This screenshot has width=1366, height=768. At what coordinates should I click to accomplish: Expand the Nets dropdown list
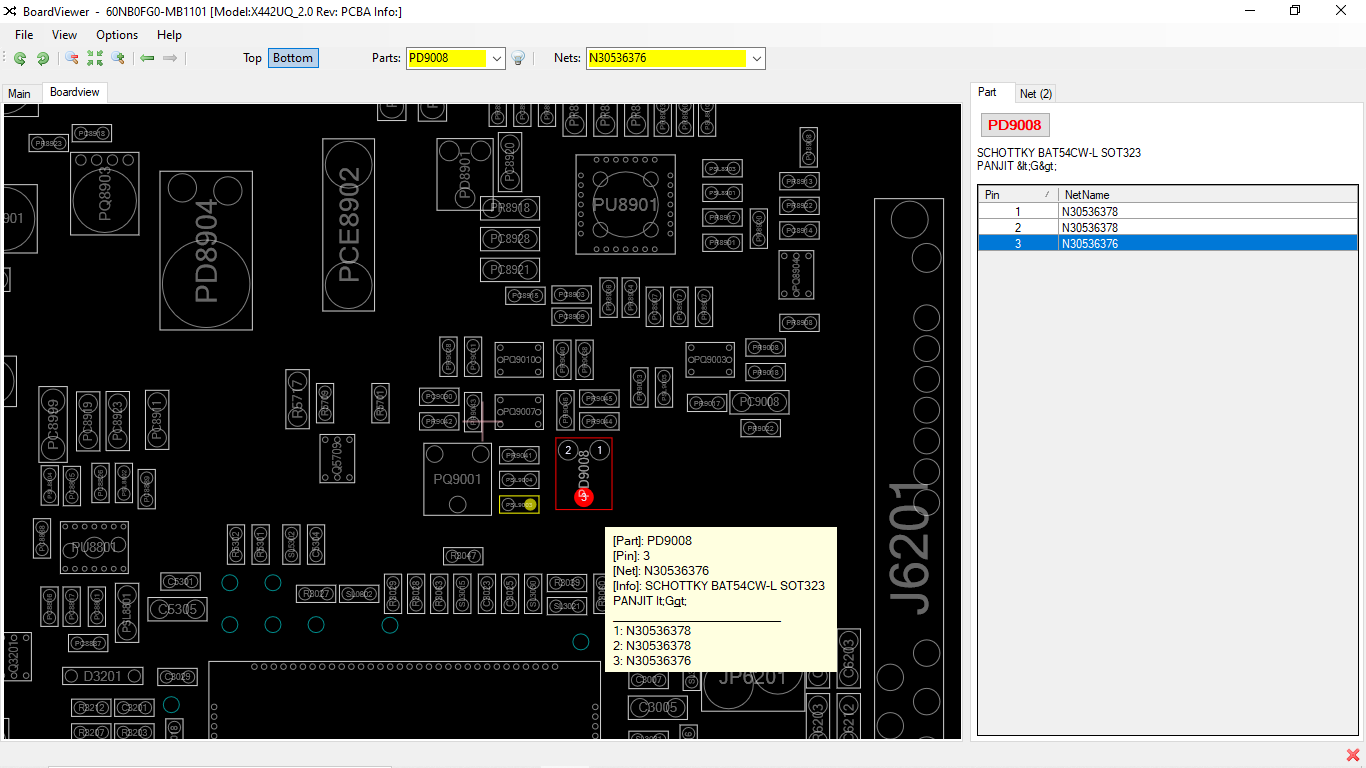point(757,58)
